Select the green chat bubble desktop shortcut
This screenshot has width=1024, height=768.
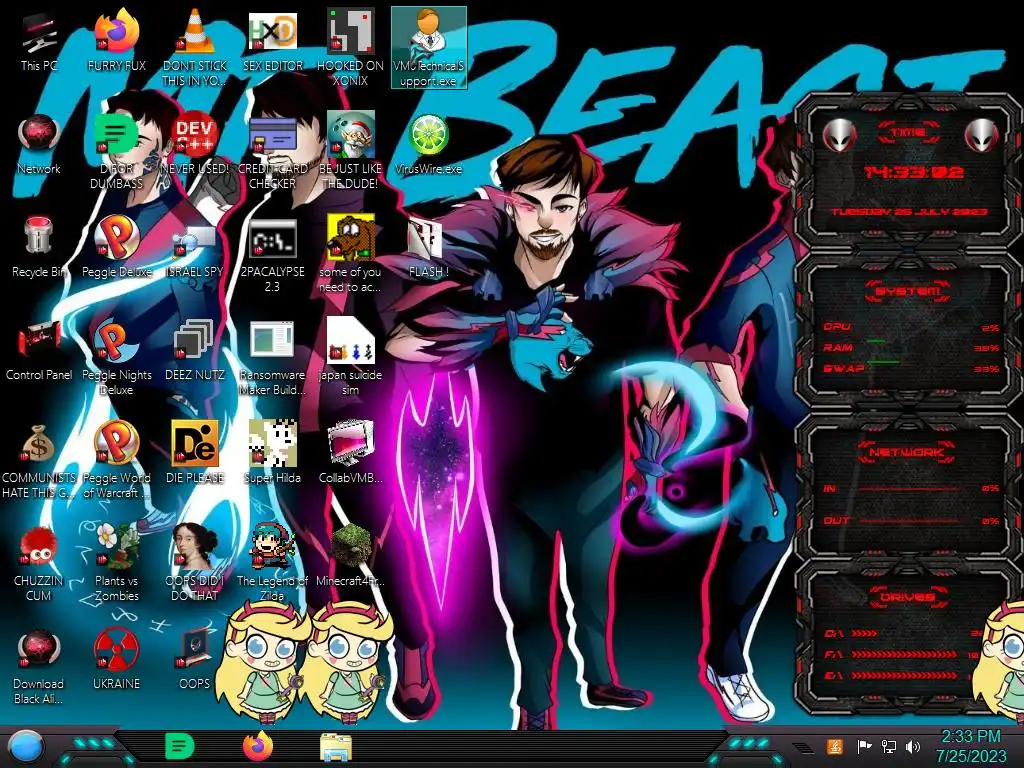(x=116, y=151)
